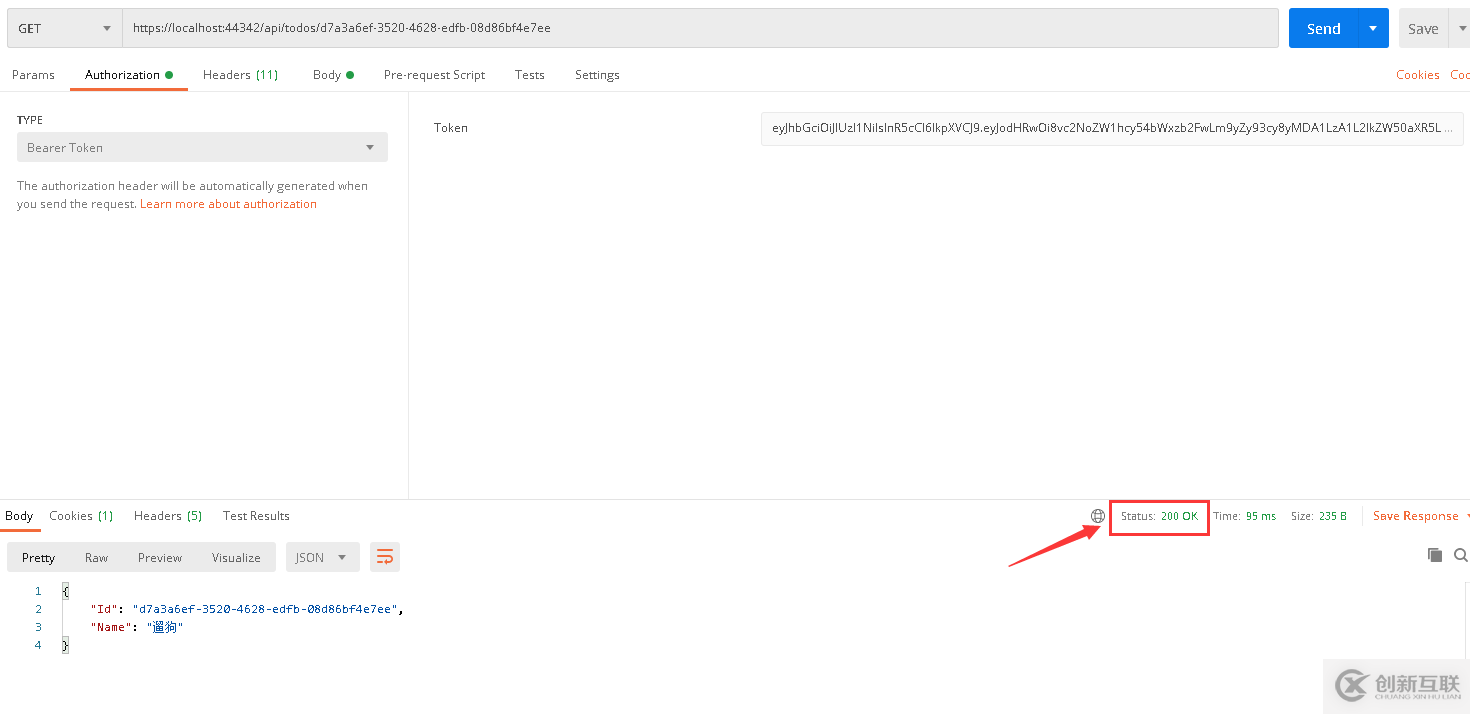Select the Pretty view mode

(x=38, y=558)
